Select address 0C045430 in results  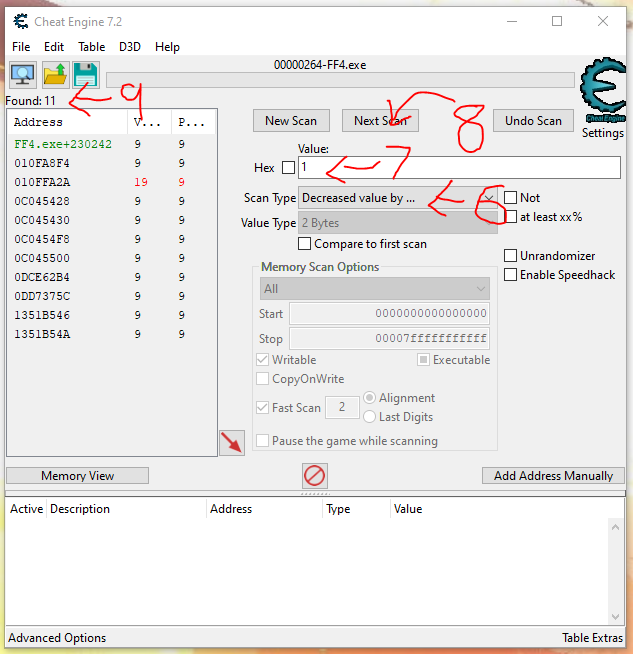112,220
